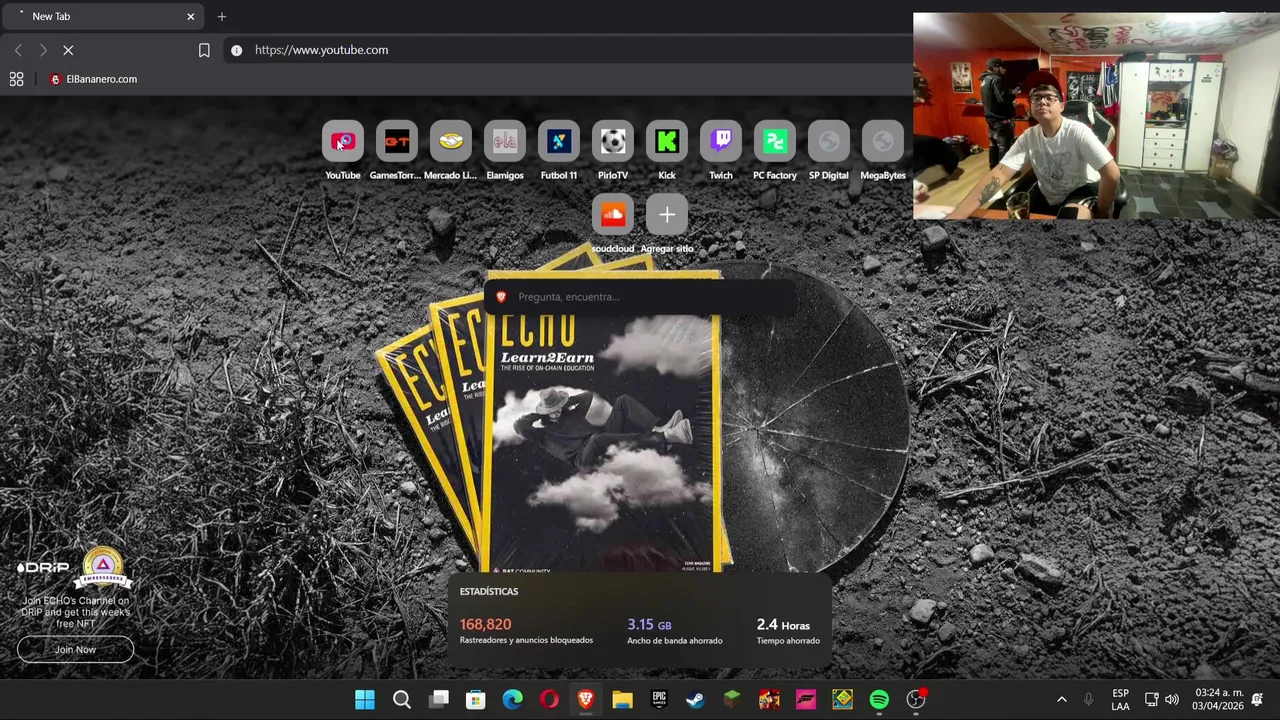Launch Forza Horizon from taskbar

click(x=806, y=699)
